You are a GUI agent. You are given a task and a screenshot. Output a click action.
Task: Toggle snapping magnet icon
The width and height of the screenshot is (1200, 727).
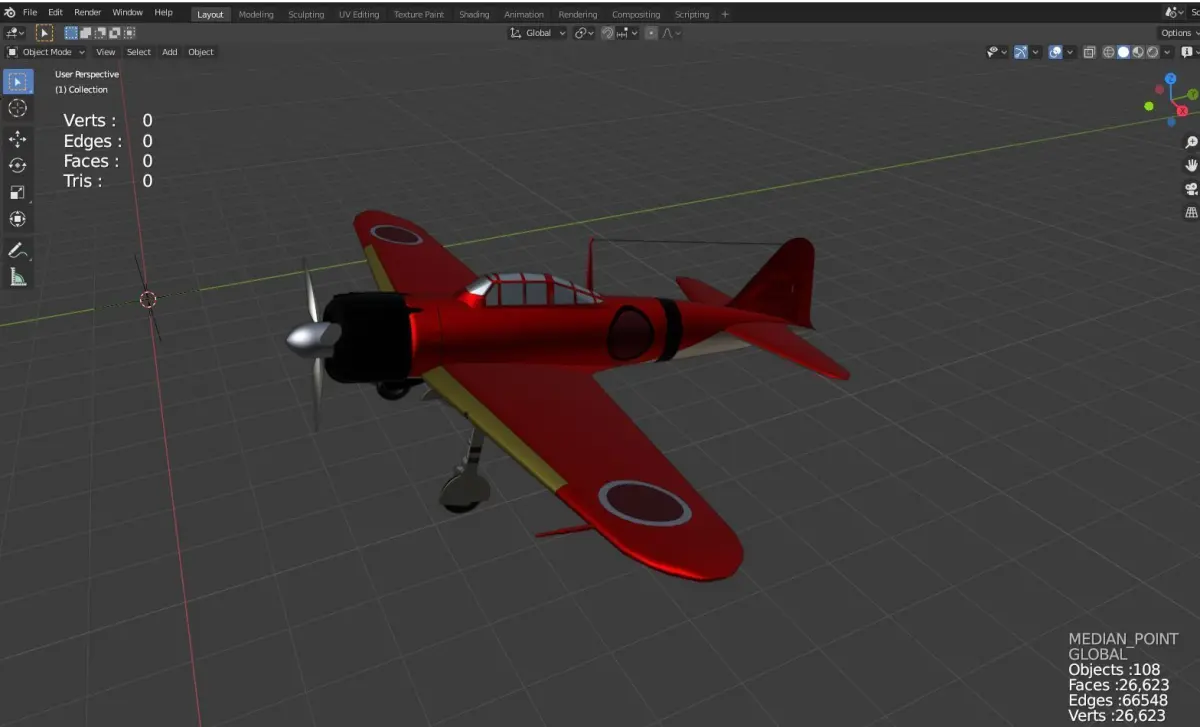607,33
